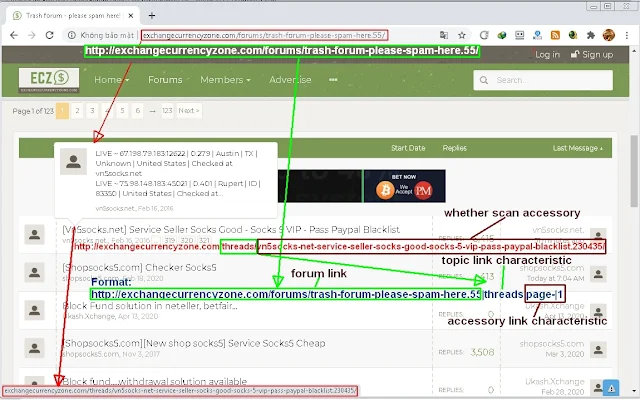Click the RSS feed extension icon
Screen dimensions: 640x400
coord(555,35)
